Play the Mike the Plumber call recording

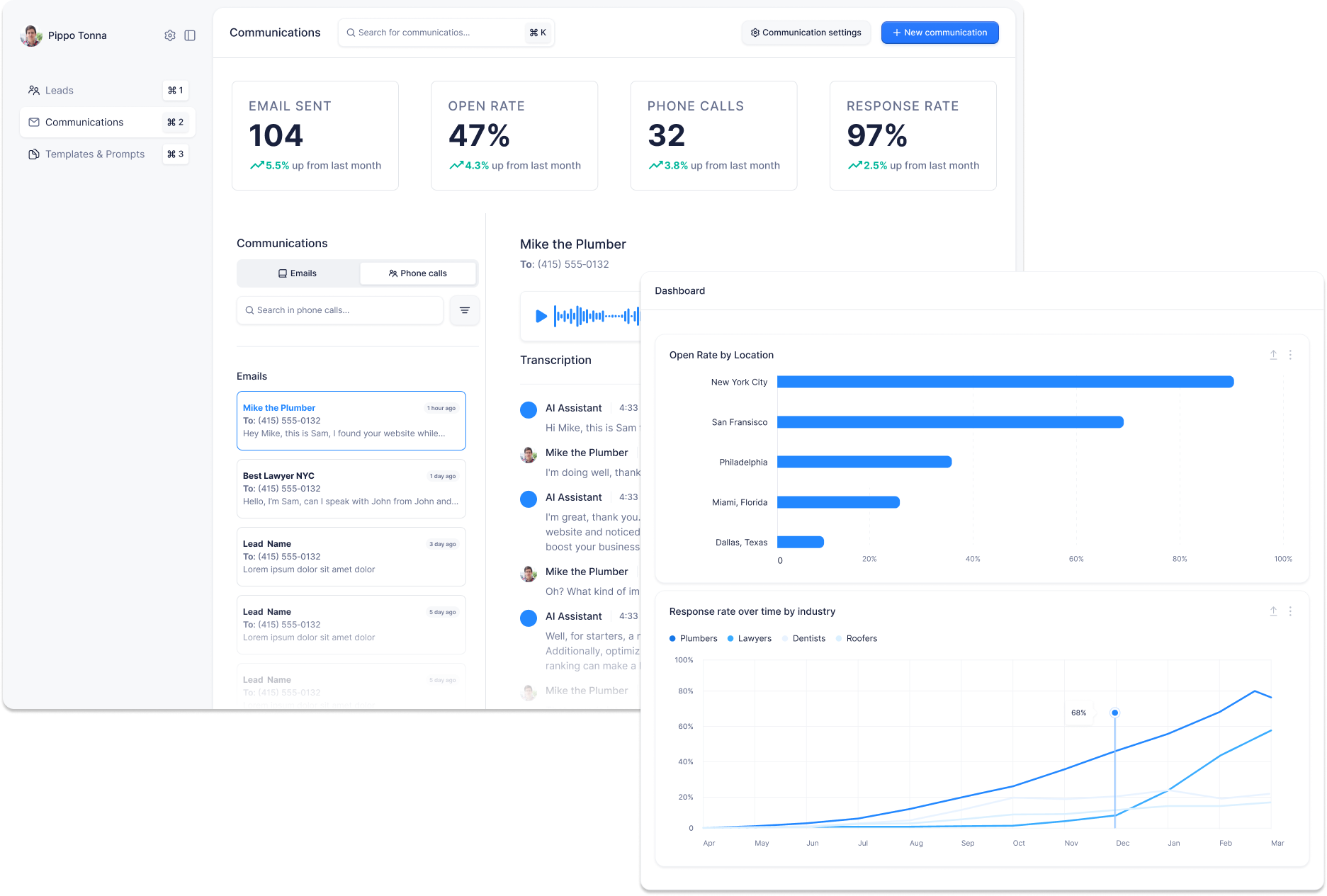[x=541, y=316]
